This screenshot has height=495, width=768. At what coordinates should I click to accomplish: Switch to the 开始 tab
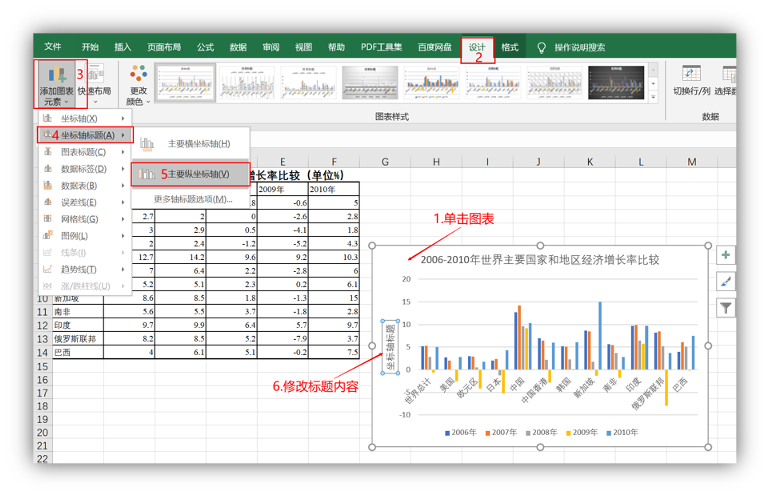pyautogui.click(x=90, y=47)
